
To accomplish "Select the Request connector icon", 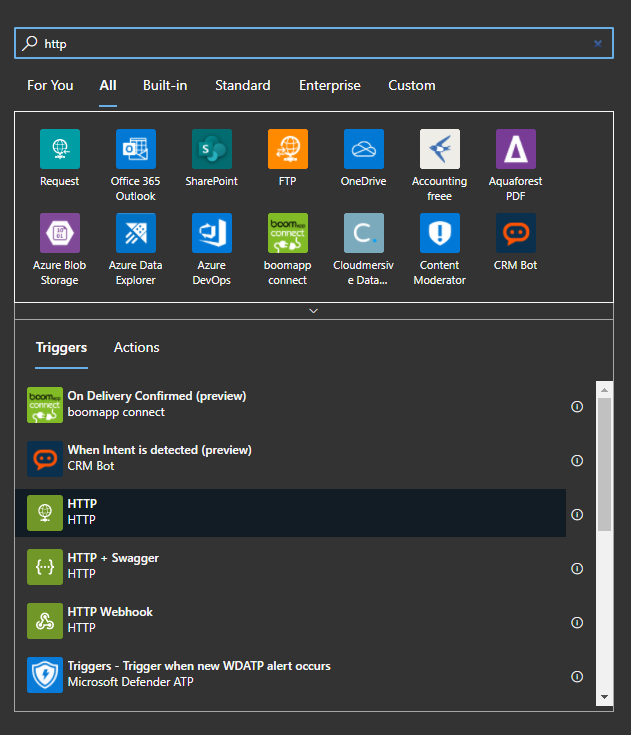I will (x=60, y=149).
